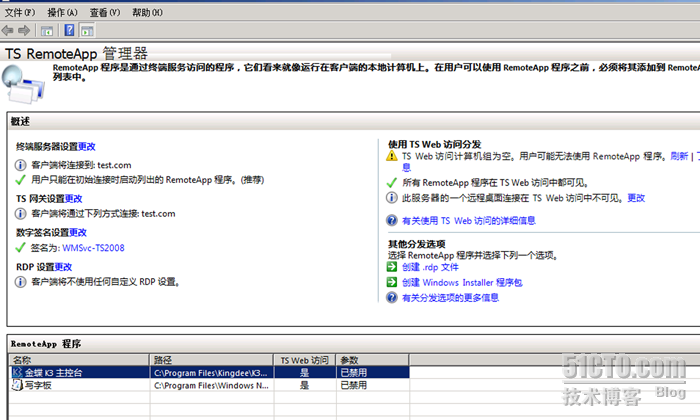Click the 刷新 link

coord(679,156)
